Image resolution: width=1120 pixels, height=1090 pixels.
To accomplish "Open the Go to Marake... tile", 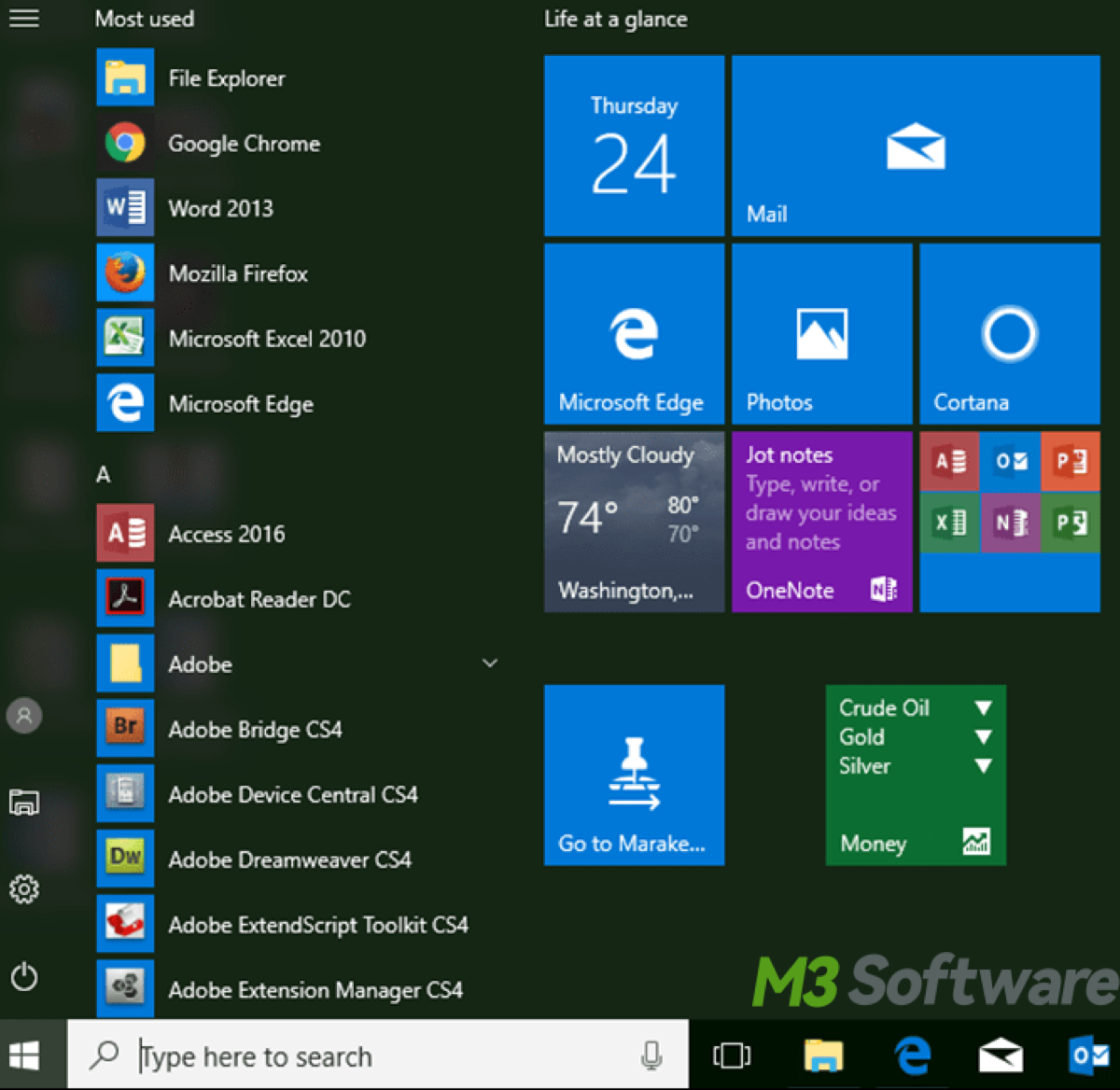I will [634, 775].
